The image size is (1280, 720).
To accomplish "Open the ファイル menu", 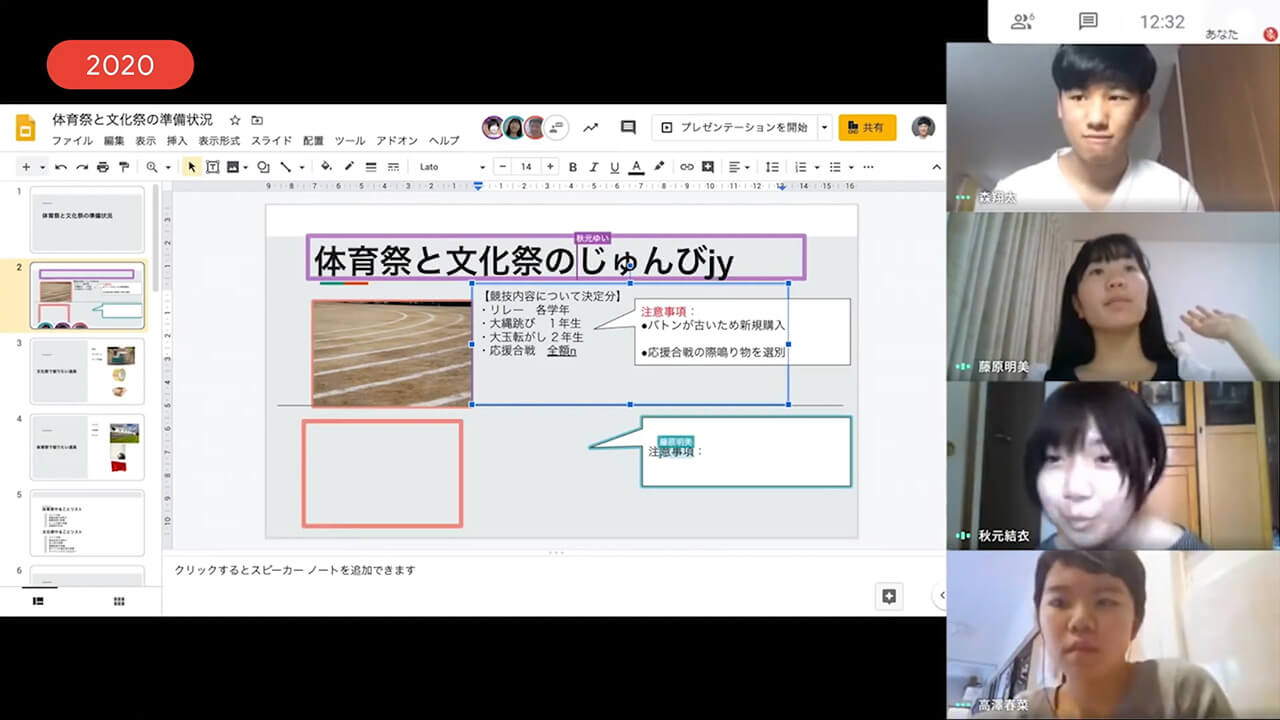I will pyautogui.click(x=72, y=141).
